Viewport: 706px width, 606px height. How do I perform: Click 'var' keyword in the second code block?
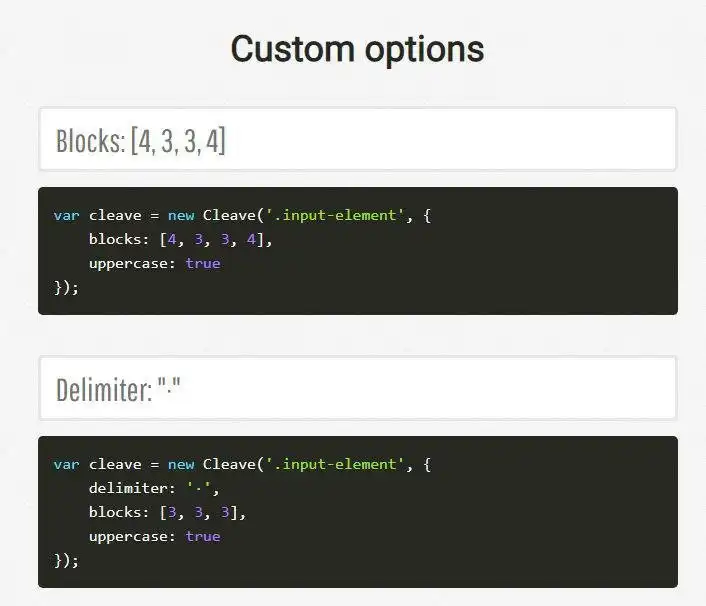point(66,465)
